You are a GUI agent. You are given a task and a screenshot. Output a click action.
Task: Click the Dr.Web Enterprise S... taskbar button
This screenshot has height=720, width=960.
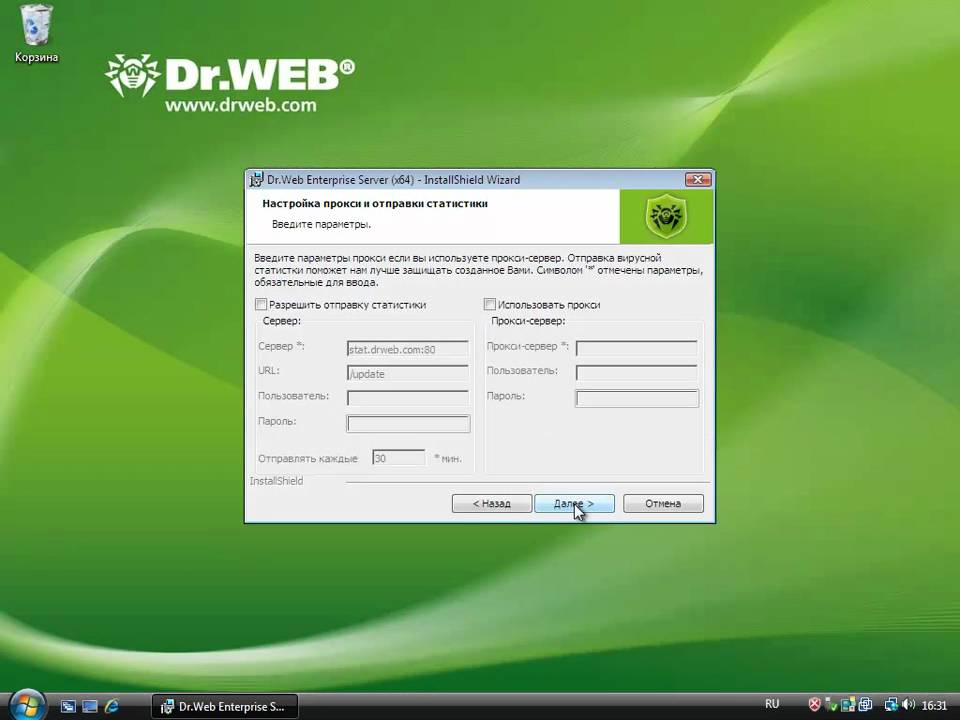coord(225,707)
